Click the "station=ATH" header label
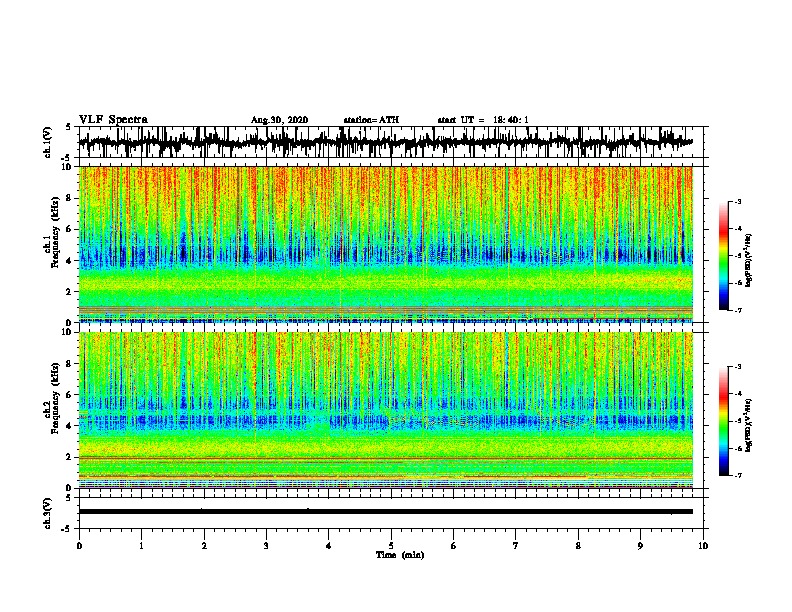The height and width of the screenshot is (612, 792). click(371, 120)
